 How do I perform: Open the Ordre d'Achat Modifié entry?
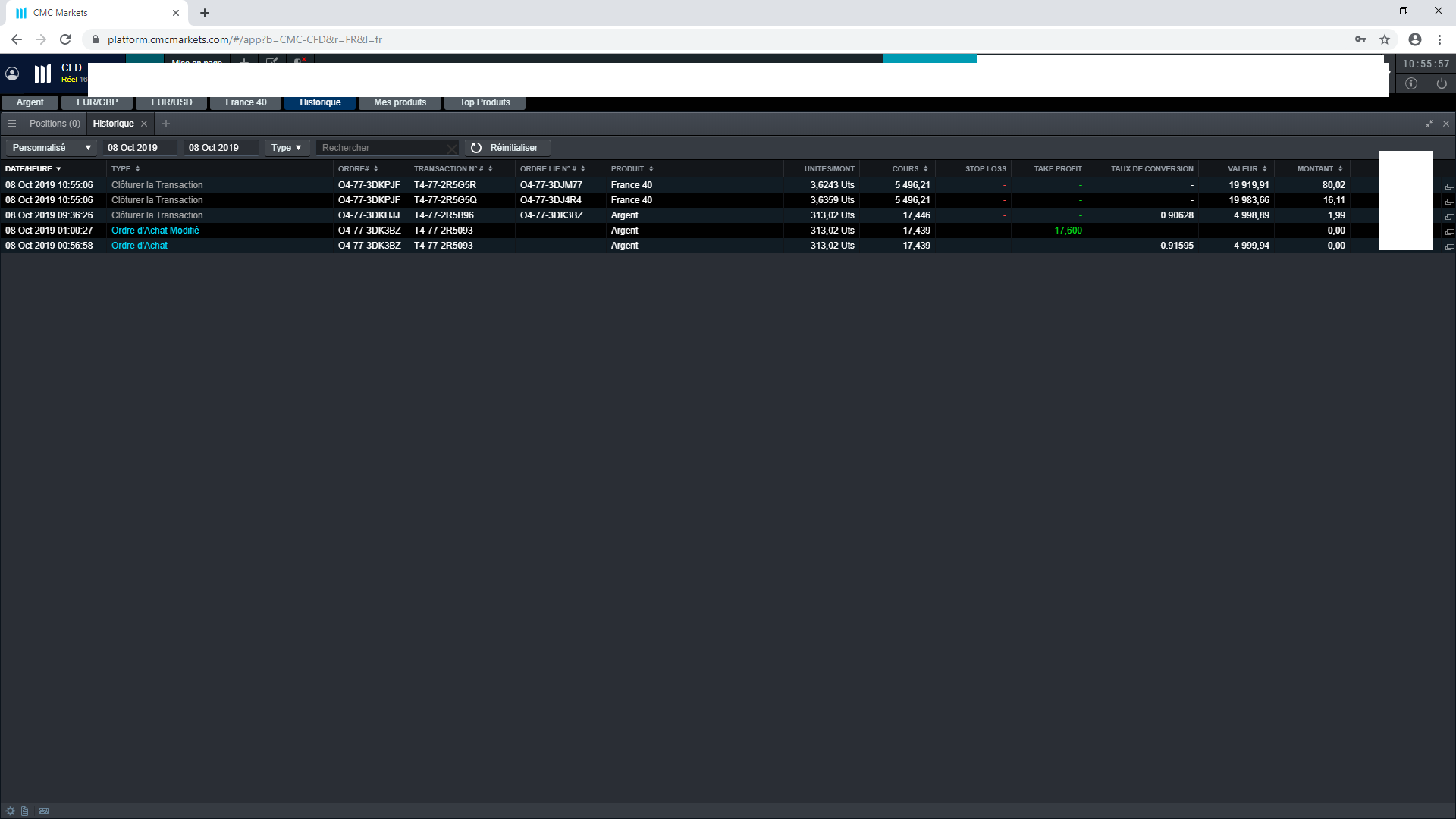155,231
